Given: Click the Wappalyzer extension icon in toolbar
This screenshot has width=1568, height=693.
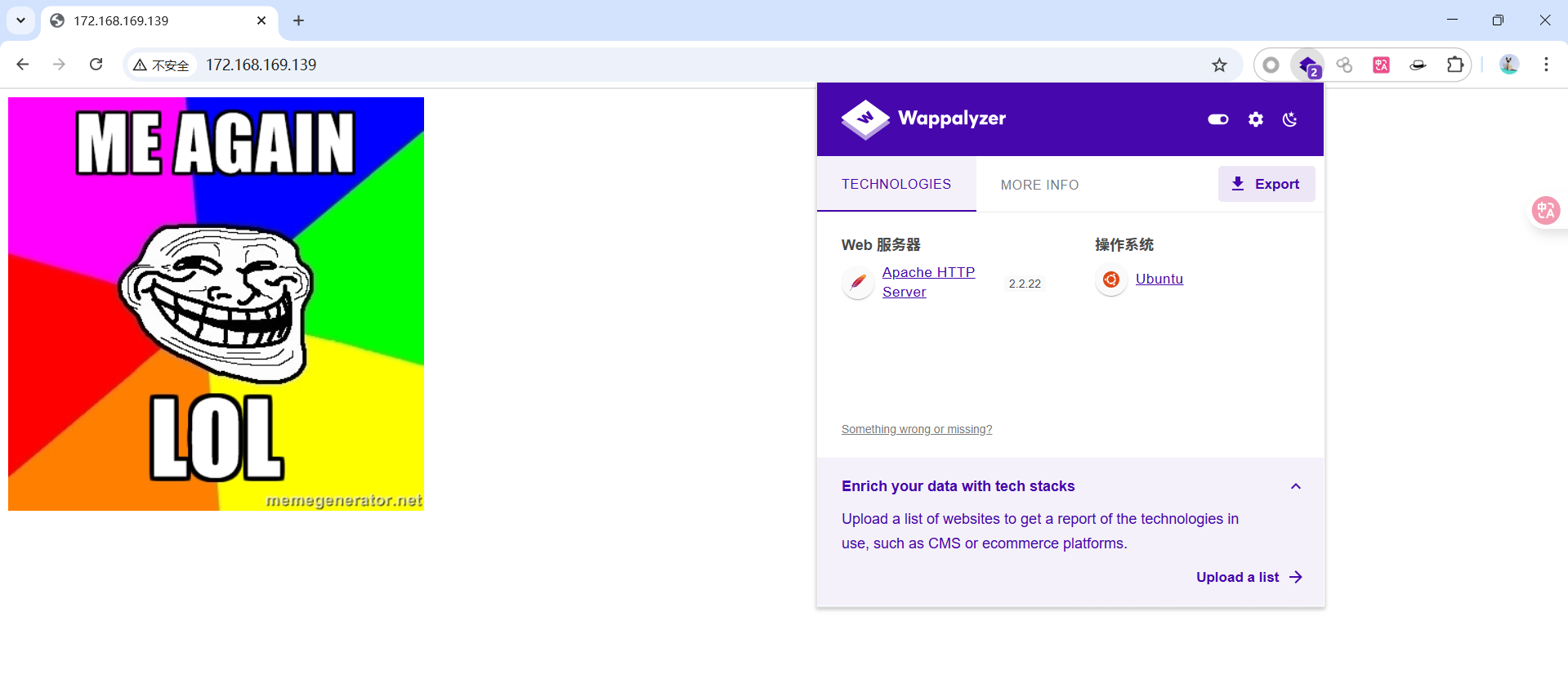Looking at the screenshot, I should pos(1308,65).
